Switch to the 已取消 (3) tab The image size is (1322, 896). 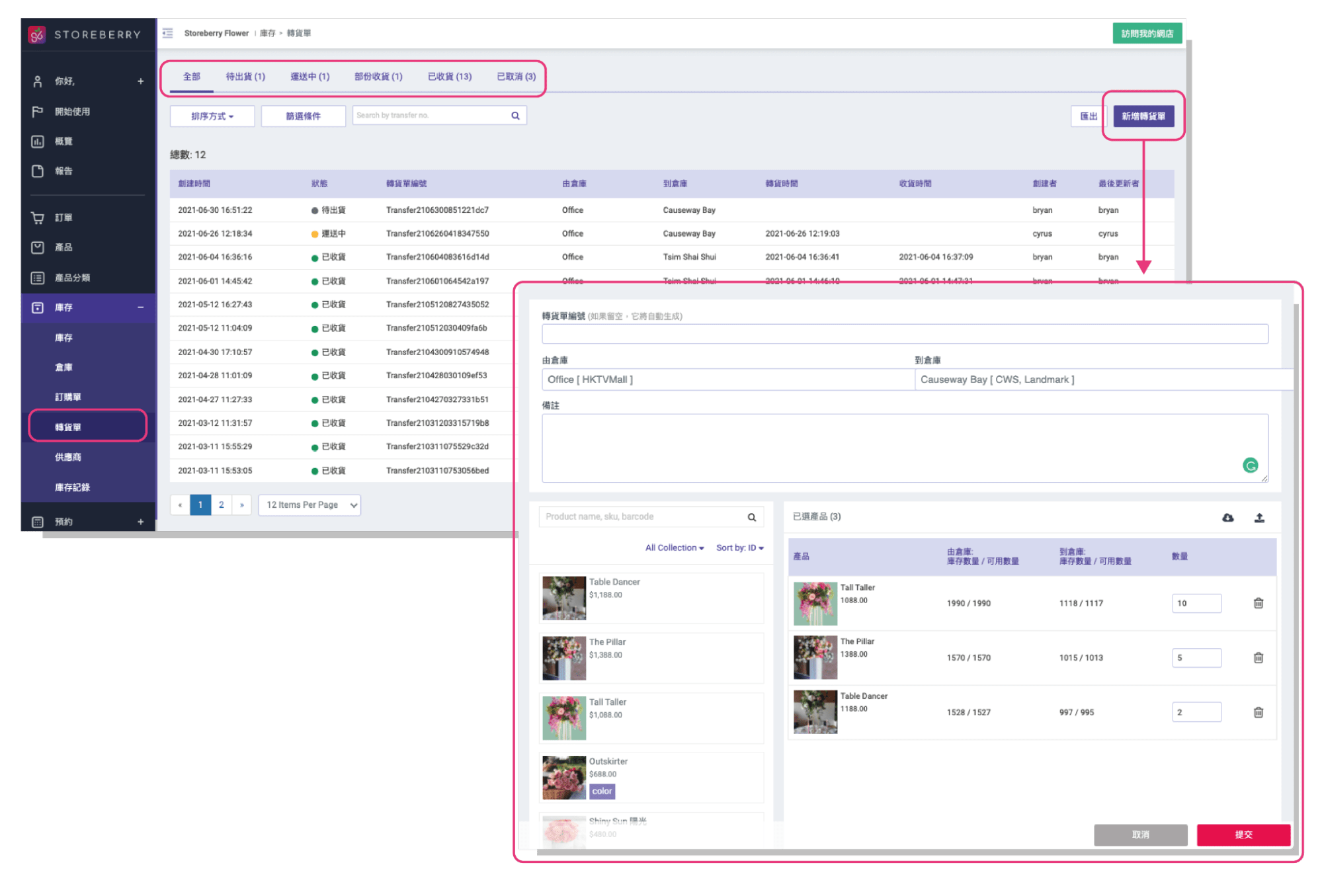pos(516,77)
